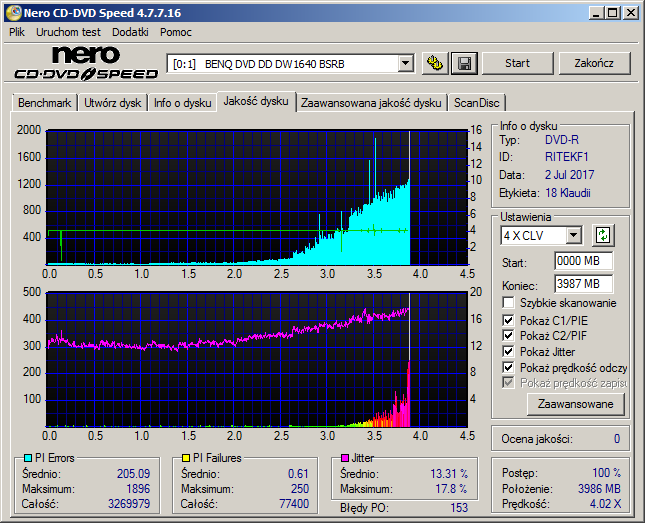Click the Błędy PO value 153
Image resolution: width=645 pixels, height=523 pixels.
(x=459, y=508)
